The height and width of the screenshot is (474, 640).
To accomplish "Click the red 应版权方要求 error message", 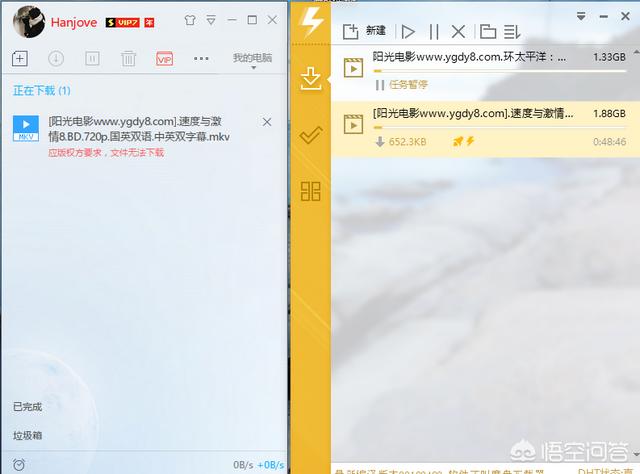I will 106,153.
